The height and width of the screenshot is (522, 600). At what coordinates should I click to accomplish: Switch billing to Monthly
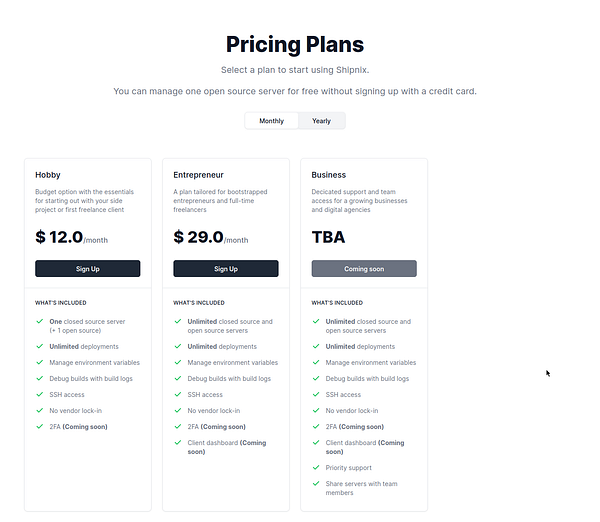271,121
